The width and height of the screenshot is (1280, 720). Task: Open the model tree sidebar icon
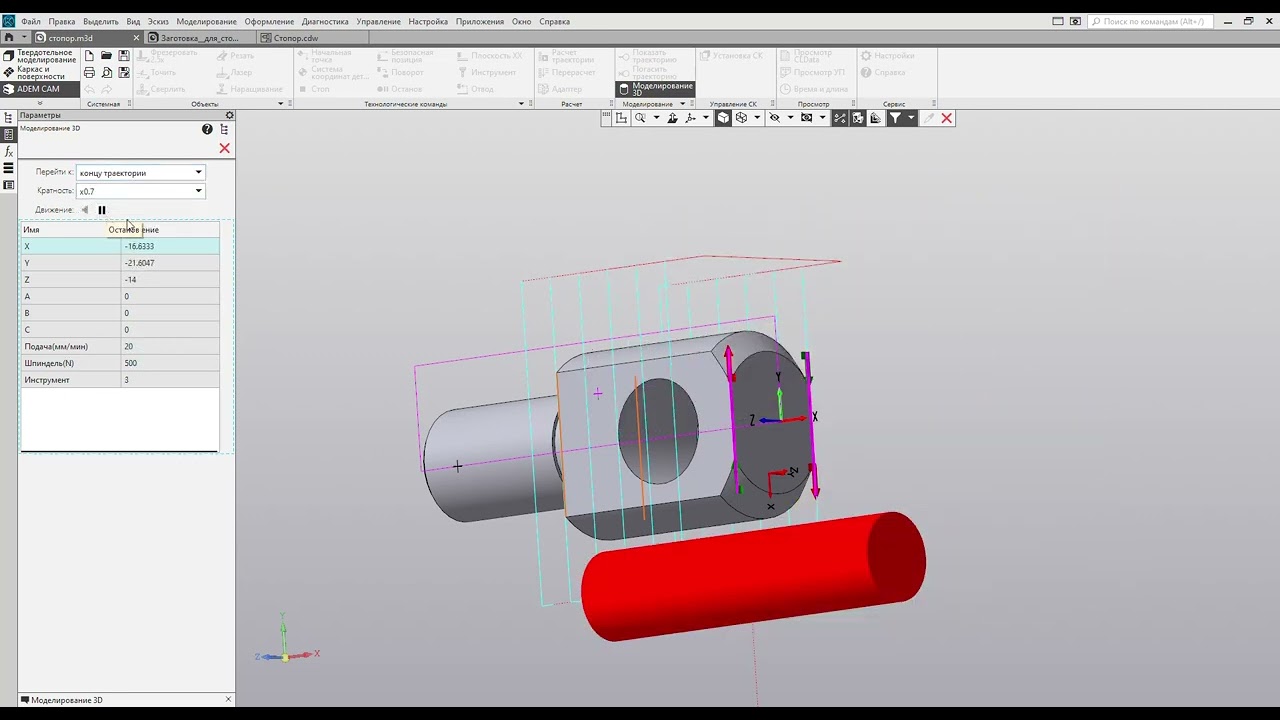click(9, 117)
